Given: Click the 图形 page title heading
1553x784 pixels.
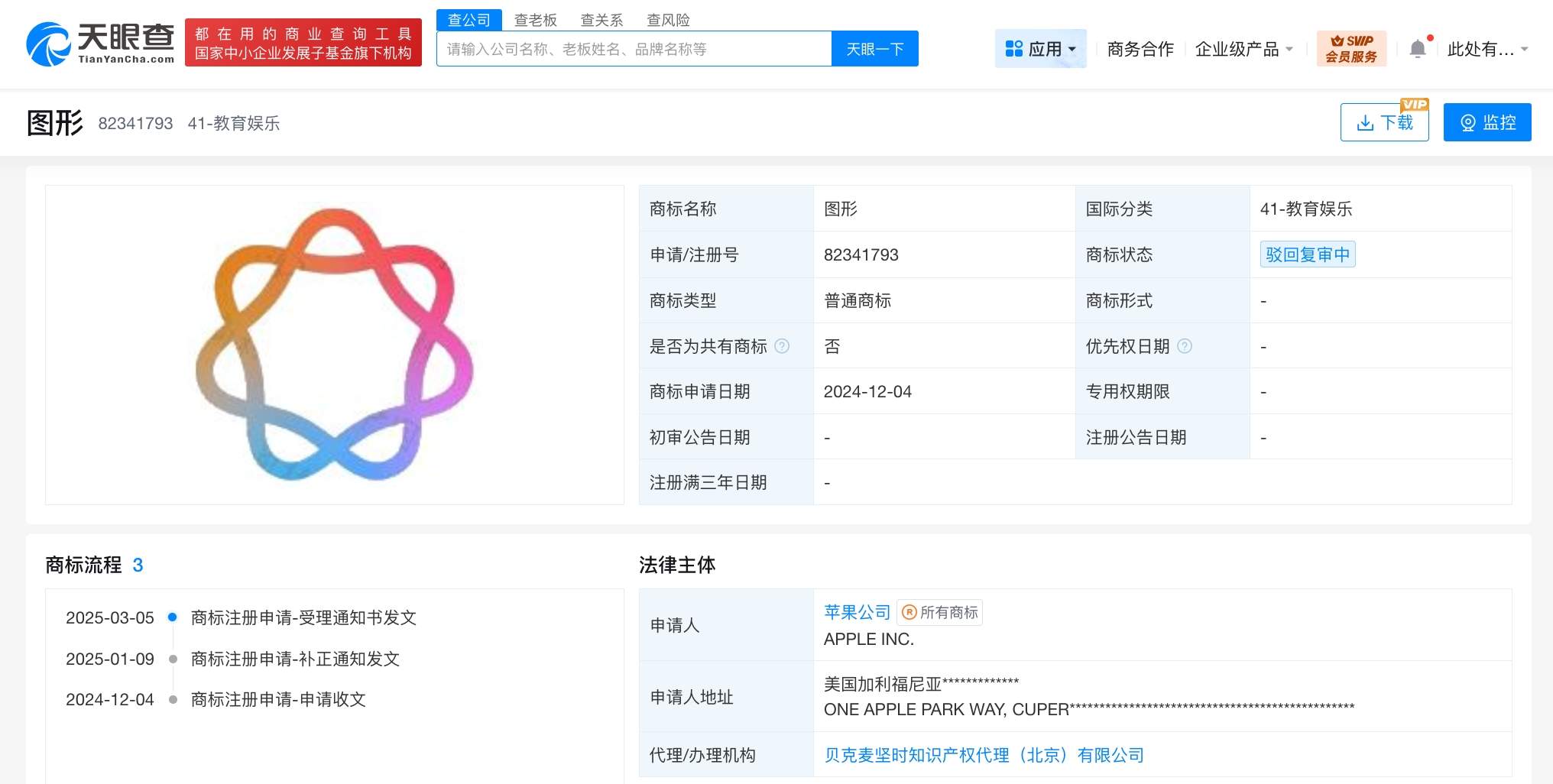Looking at the screenshot, I should (x=55, y=122).
